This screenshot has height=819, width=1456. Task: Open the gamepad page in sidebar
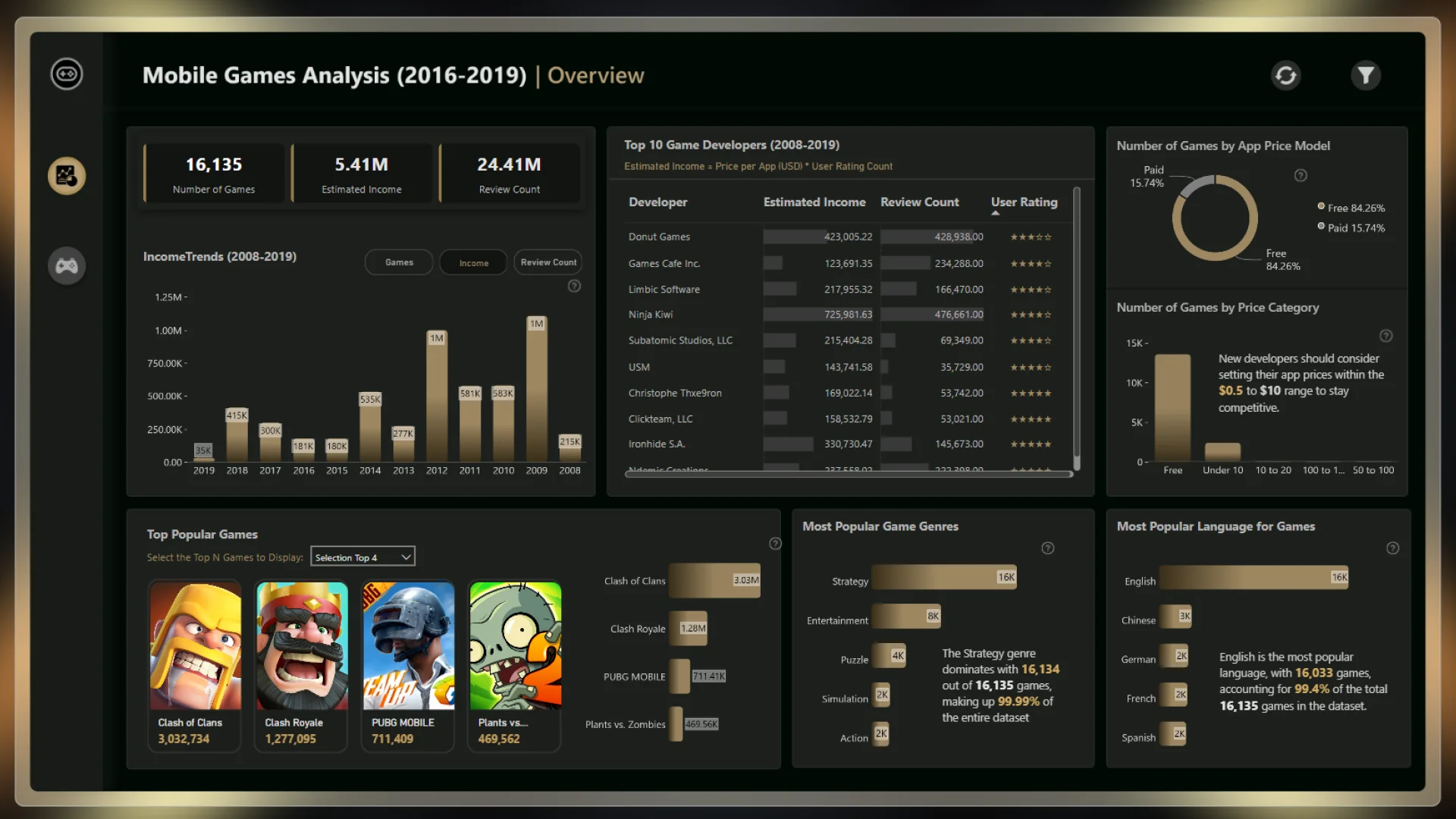67,266
